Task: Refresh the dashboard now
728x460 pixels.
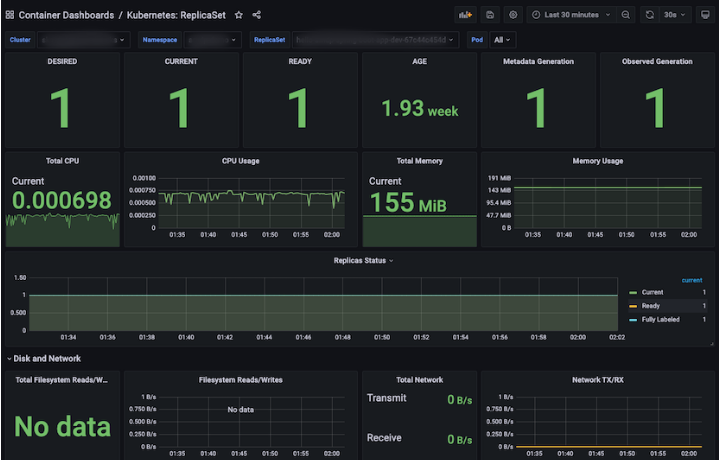Action: pos(650,15)
